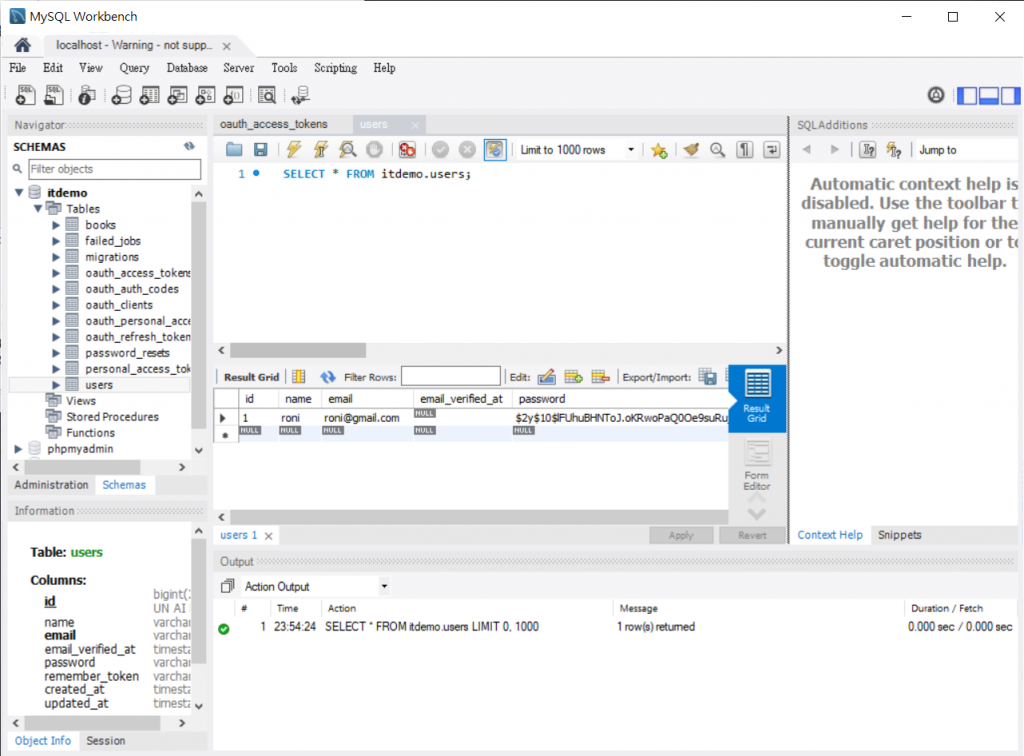
Task: Click in the Filter objects field
Action: coord(115,169)
